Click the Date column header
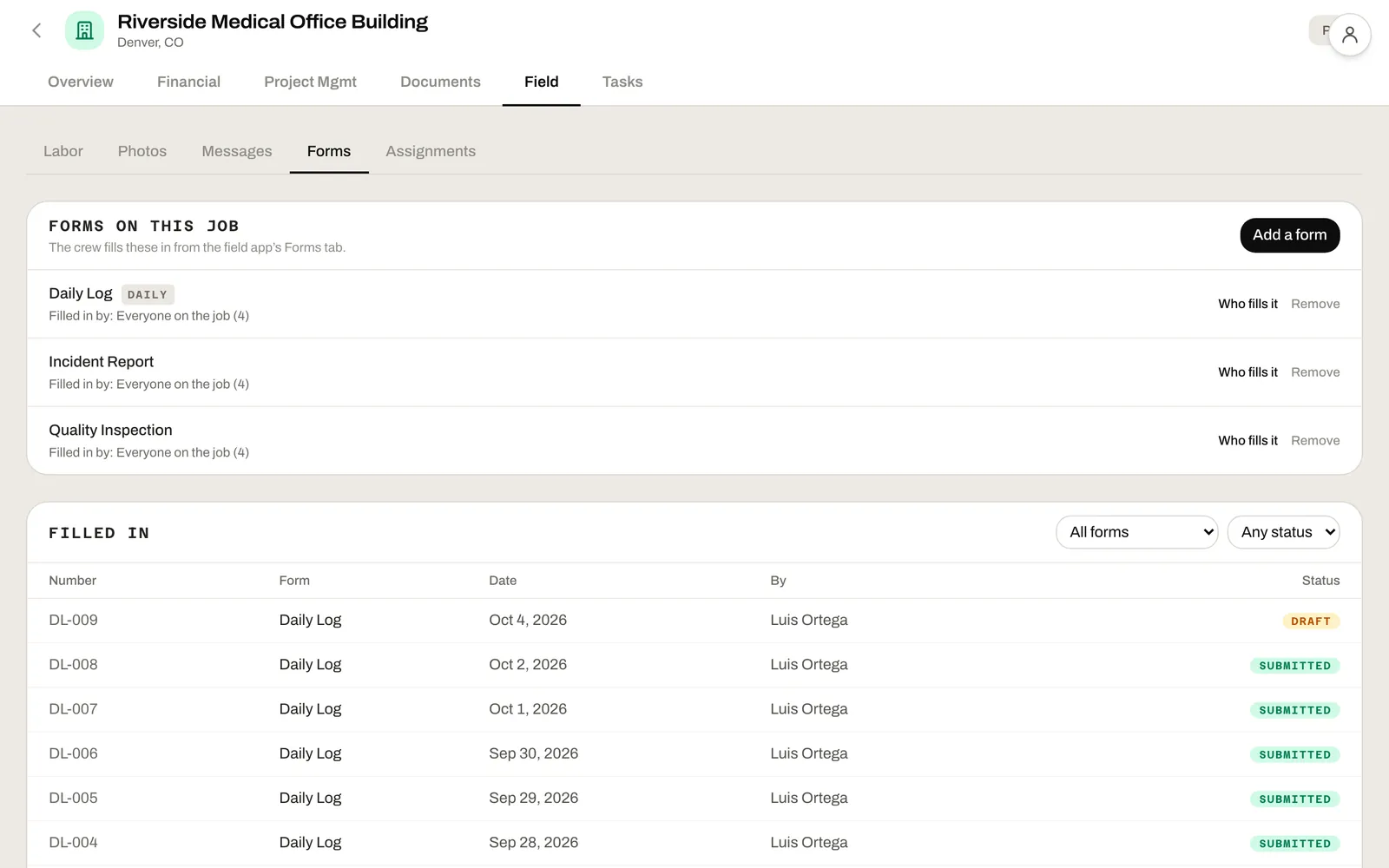The image size is (1389, 868). coord(503,581)
